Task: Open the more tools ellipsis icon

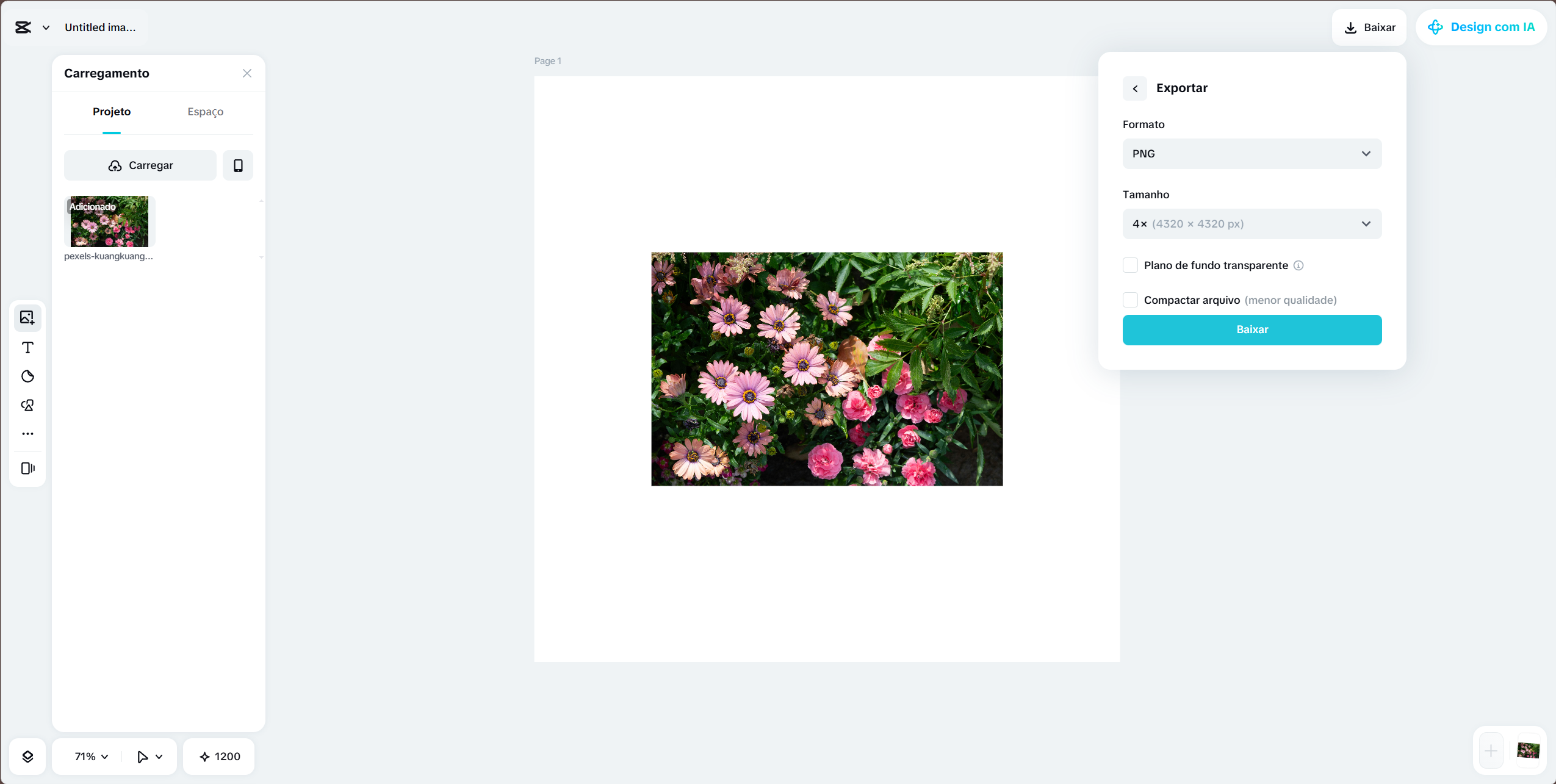Action: (27, 434)
